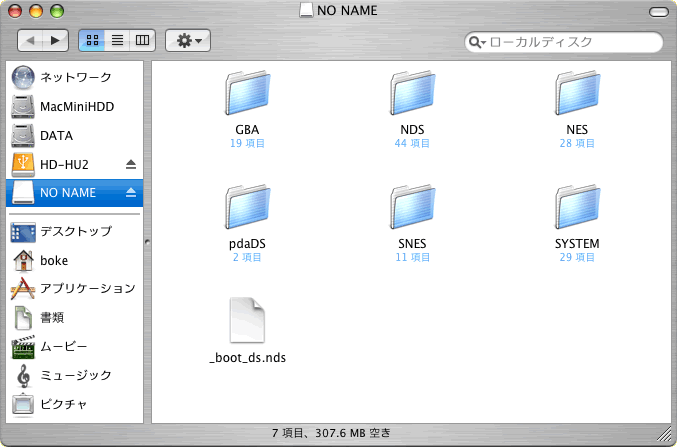Click the _boot_ds.nds file name
The width and height of the screenshot is (677, 447).
(247, 358)
